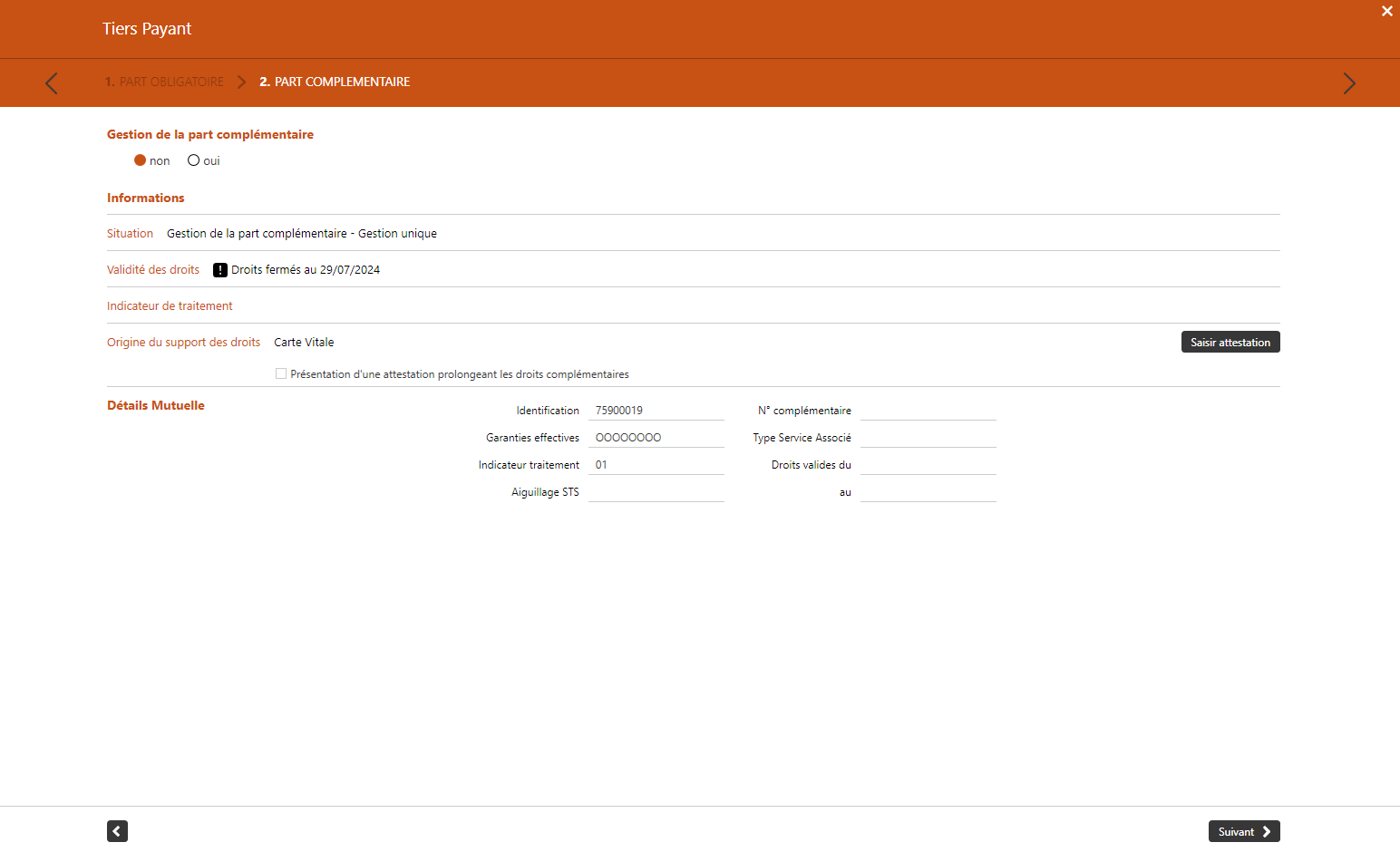Click the Suivant button
The image size is (1400, 852).
(1243, 831)
